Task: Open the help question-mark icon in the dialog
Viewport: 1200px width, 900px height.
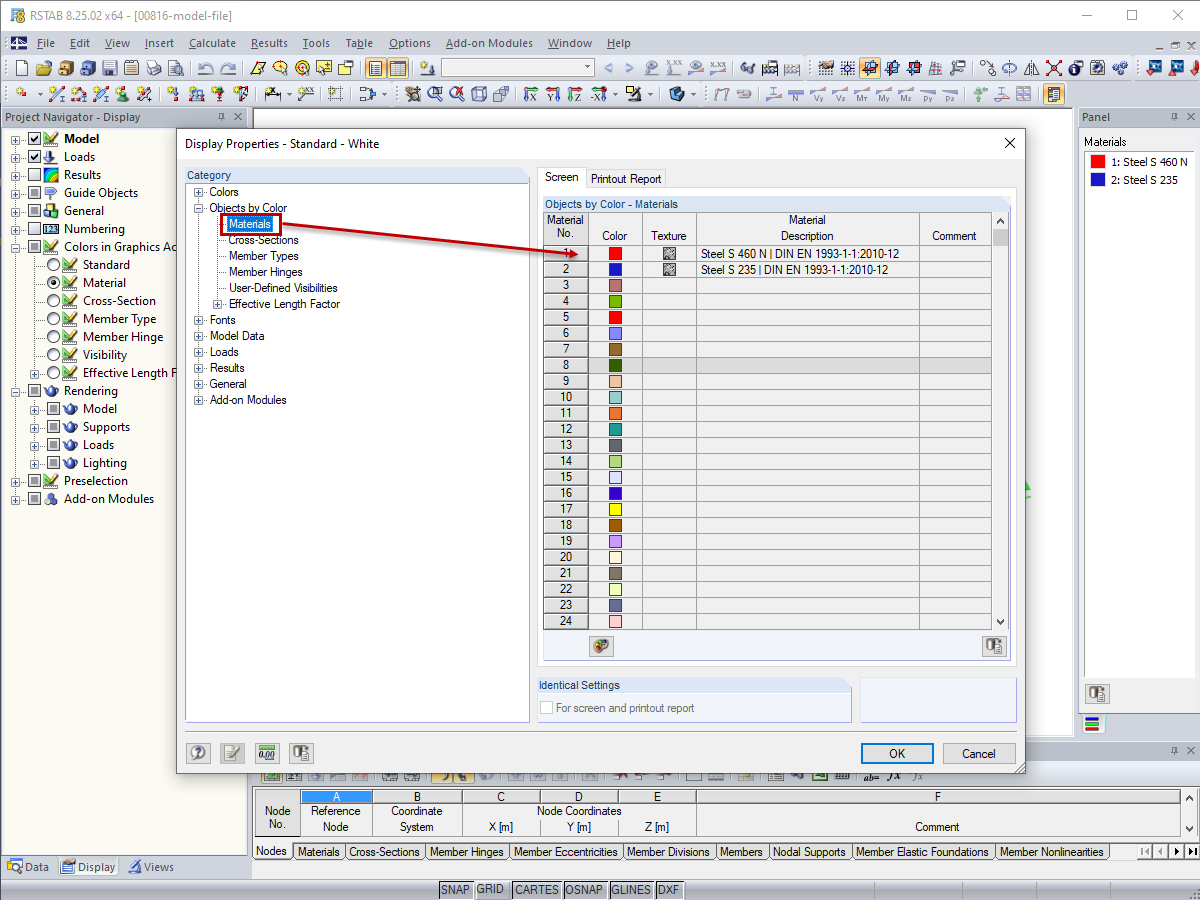Action: tap(198, 753)
